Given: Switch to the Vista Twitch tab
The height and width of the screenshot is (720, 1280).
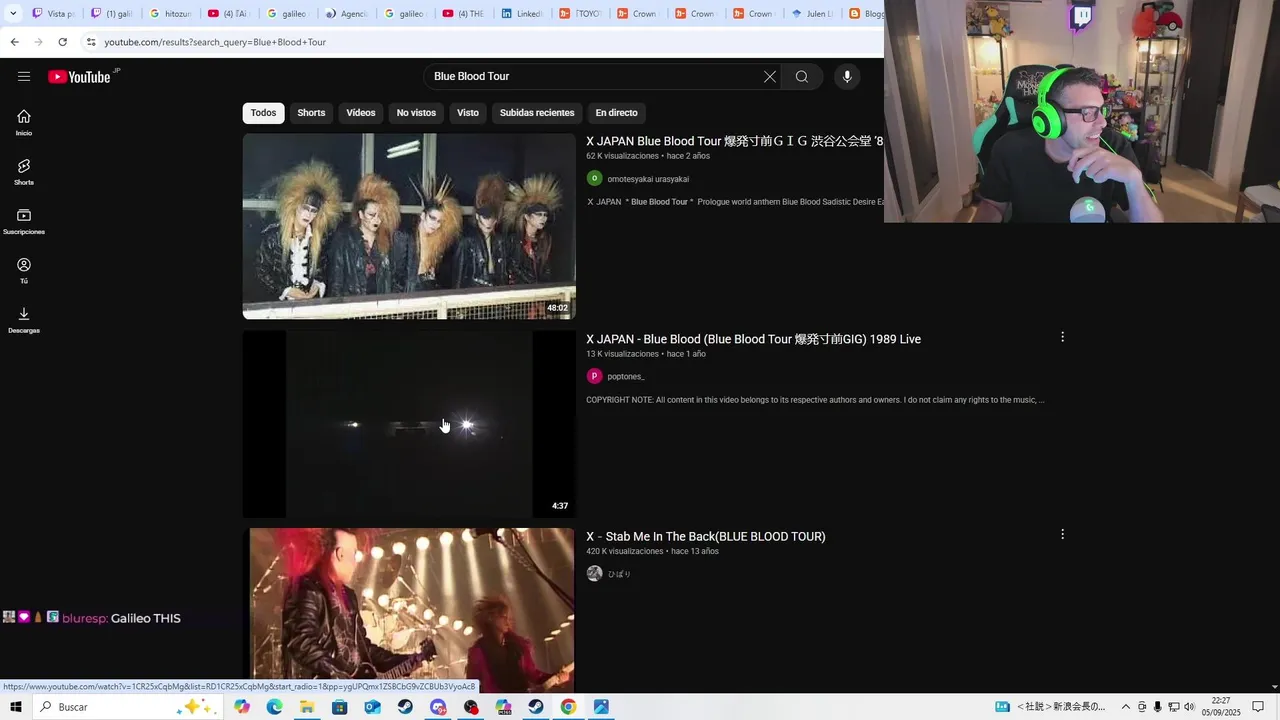Looking at the screenshot, I should coord(54,14).
